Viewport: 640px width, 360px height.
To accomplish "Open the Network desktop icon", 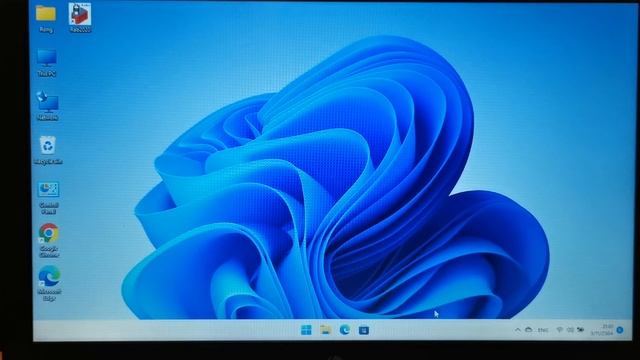I will tap(47, 105).
